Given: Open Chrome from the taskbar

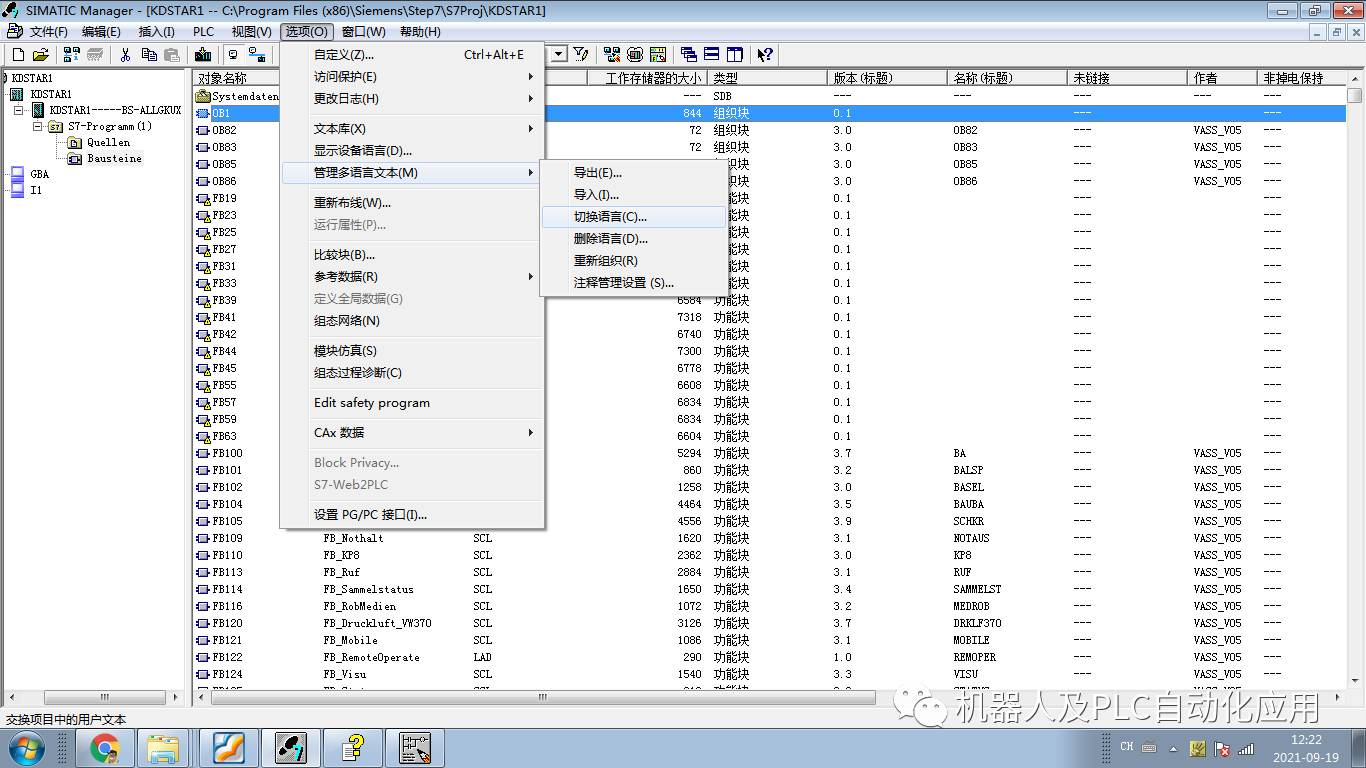Looking at the screenshot, I should coord(105,747).
